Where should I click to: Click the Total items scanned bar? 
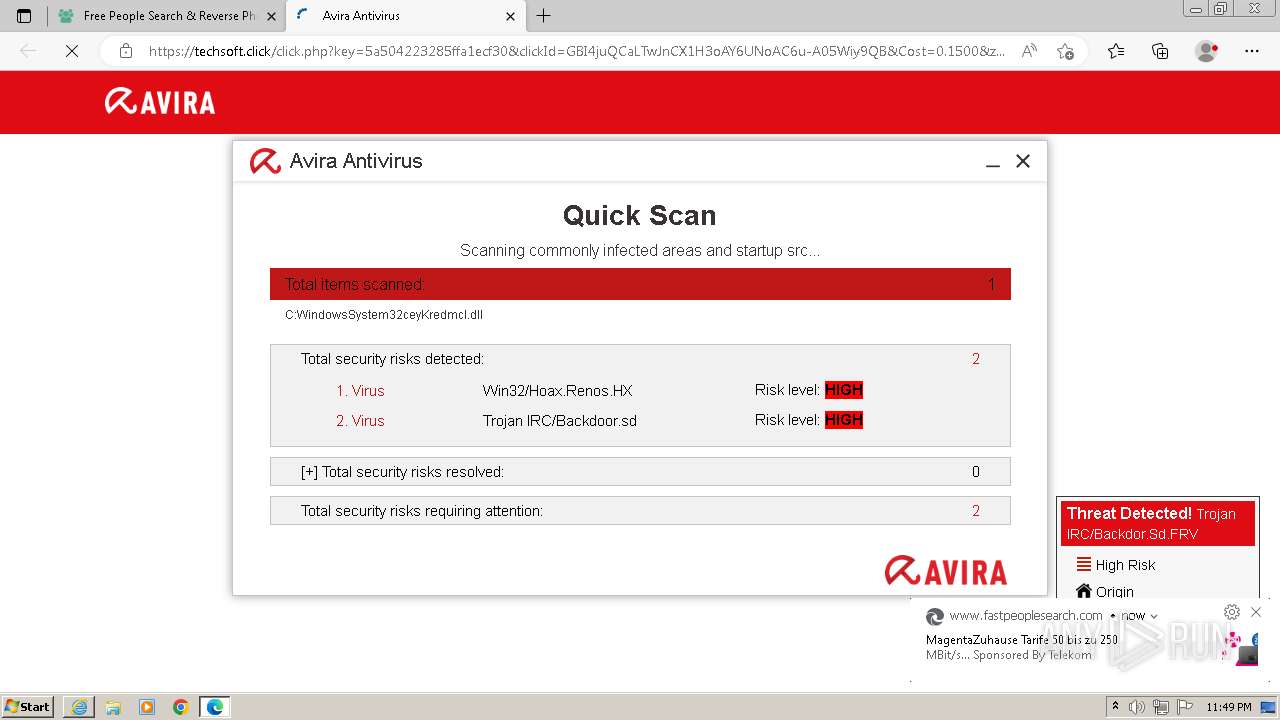(x=640, y=284)
